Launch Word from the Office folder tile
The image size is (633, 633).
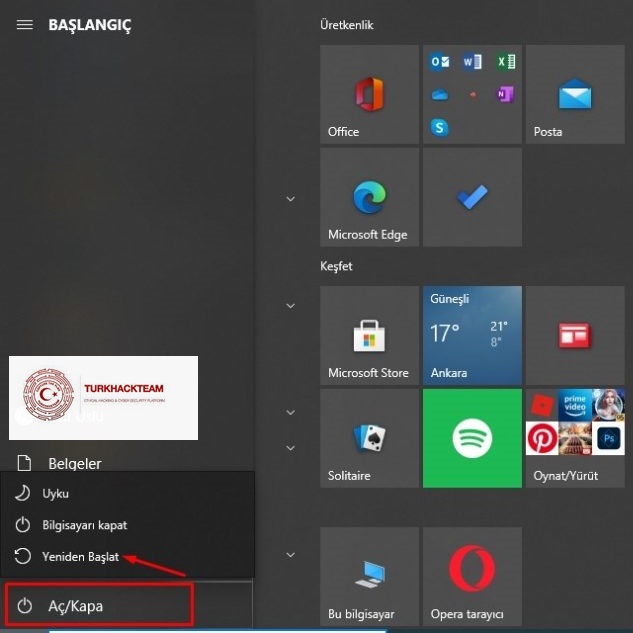[472, 62]
